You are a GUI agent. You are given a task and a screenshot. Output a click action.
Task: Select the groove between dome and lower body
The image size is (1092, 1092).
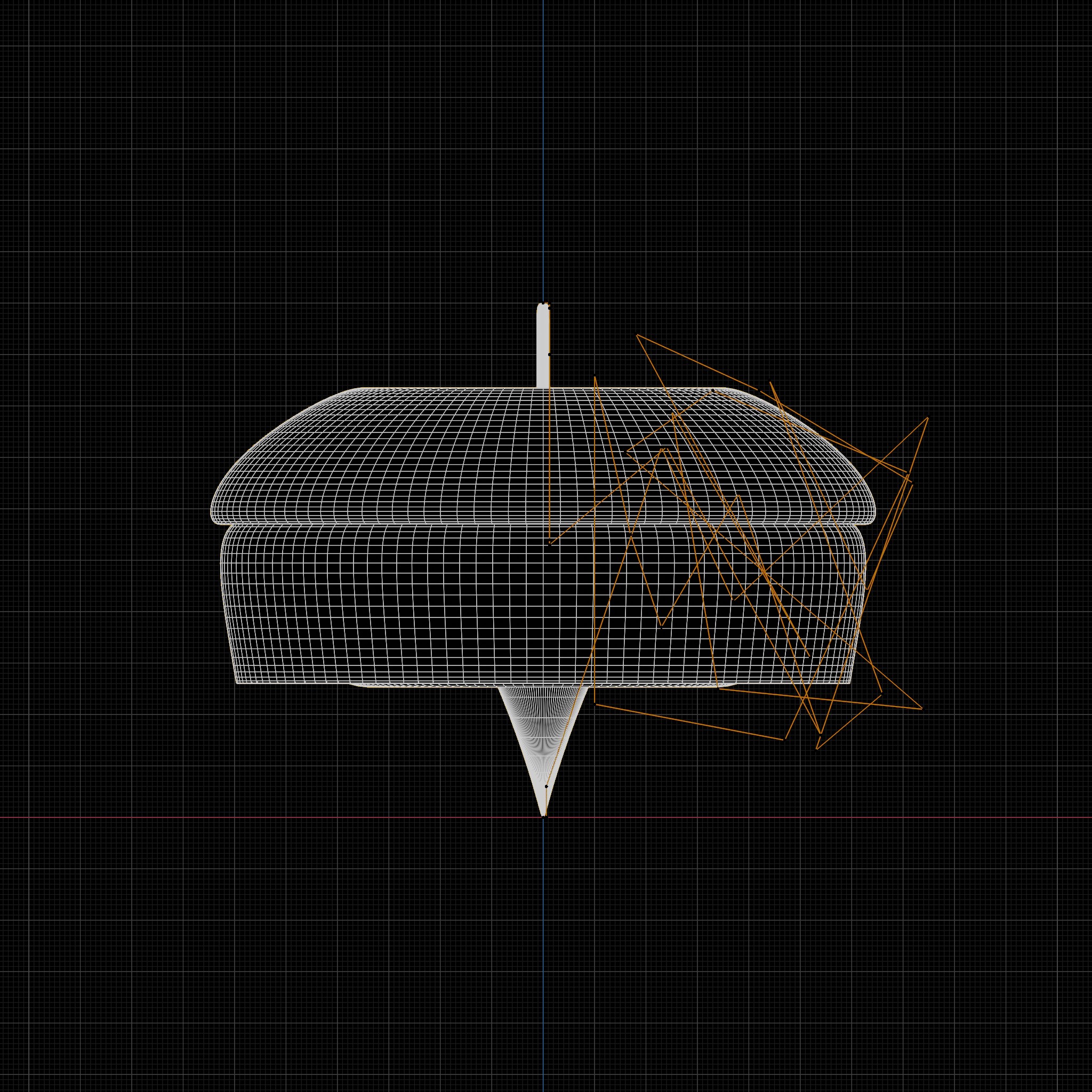tap(543, 525)
